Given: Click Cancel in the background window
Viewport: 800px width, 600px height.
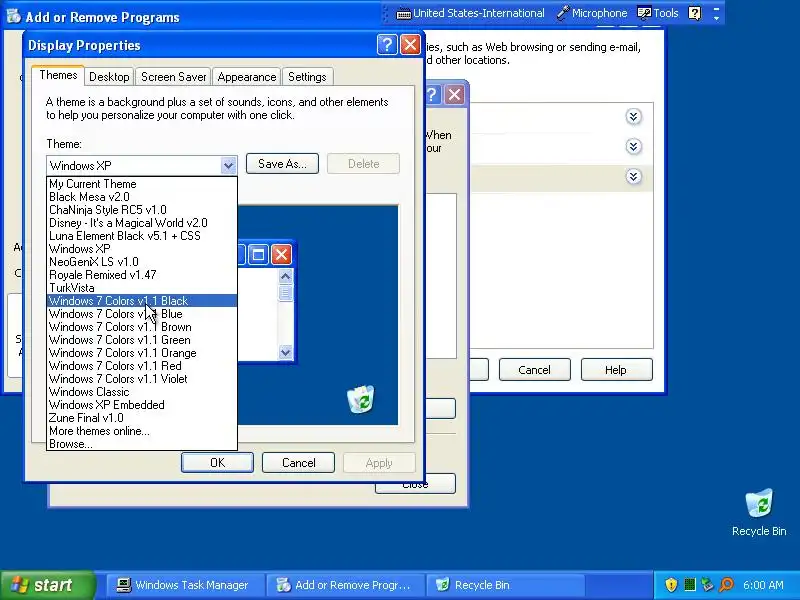Looking at the screenshot, I should click(534, 370).
